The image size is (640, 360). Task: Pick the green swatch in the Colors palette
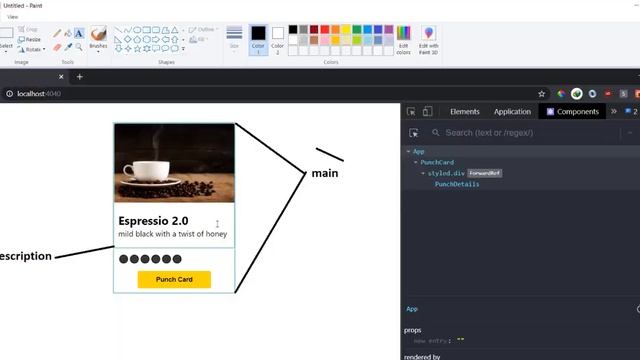357,29
